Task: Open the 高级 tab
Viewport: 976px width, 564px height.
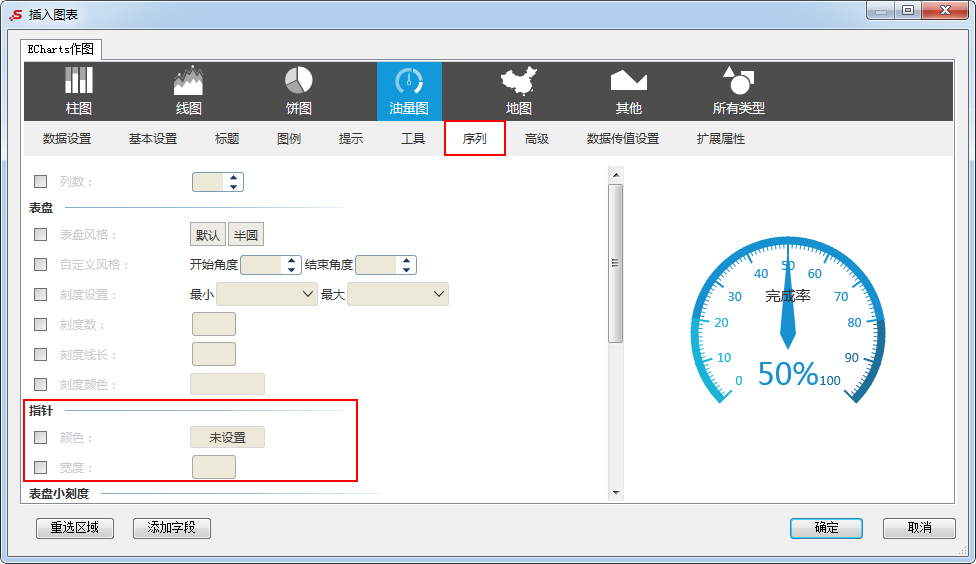Action: [537, 138]
